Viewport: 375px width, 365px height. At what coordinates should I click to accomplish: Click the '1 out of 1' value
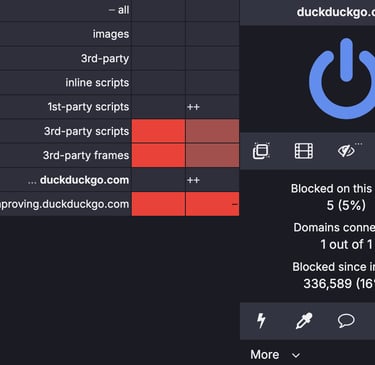click(346, 245)
